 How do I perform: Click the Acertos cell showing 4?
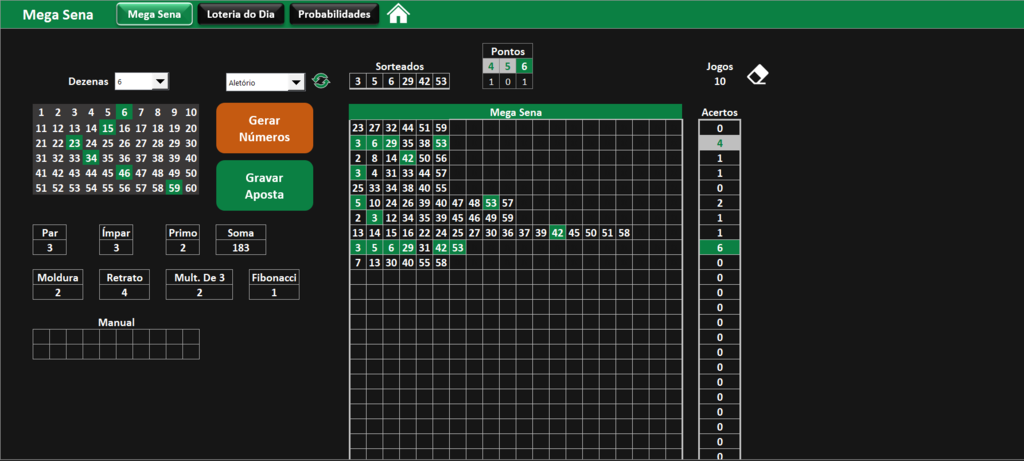(x=720, y=143)
